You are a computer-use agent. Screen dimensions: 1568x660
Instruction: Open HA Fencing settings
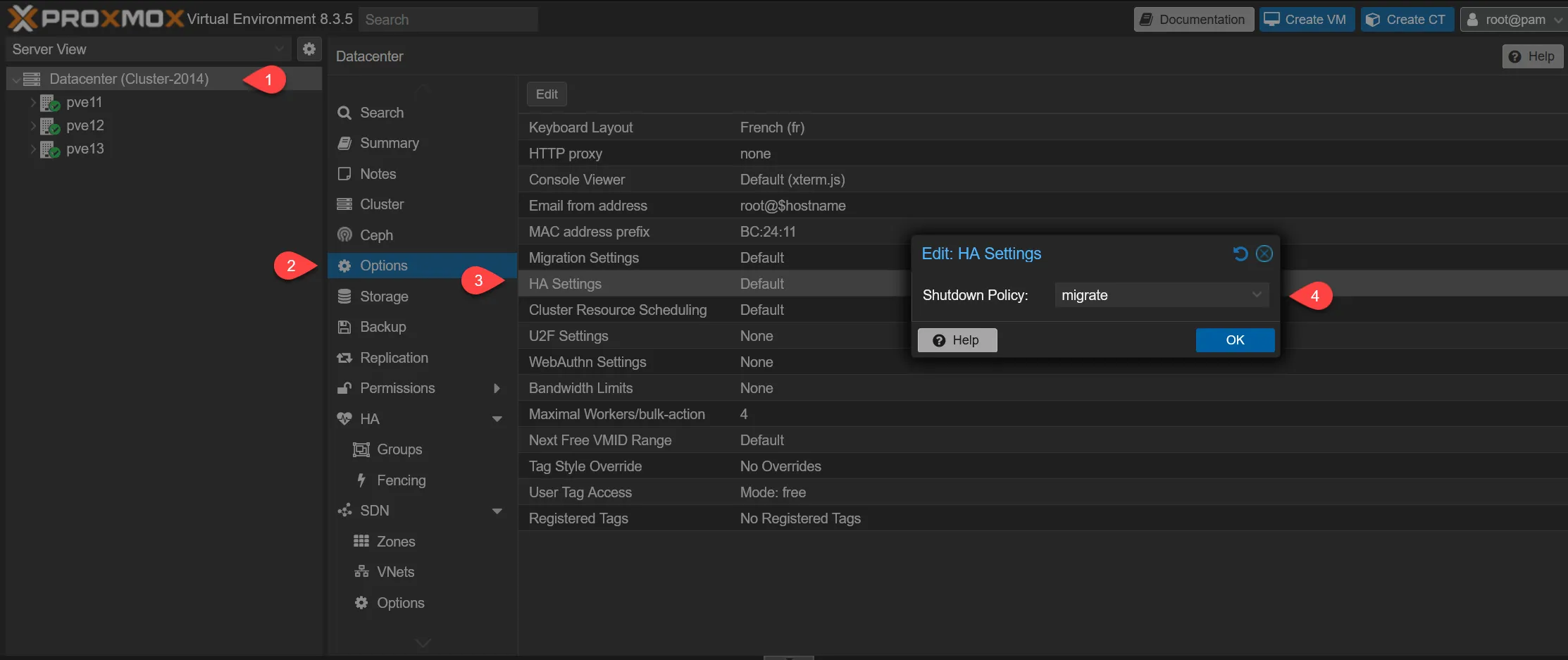[x=401, y=480]
